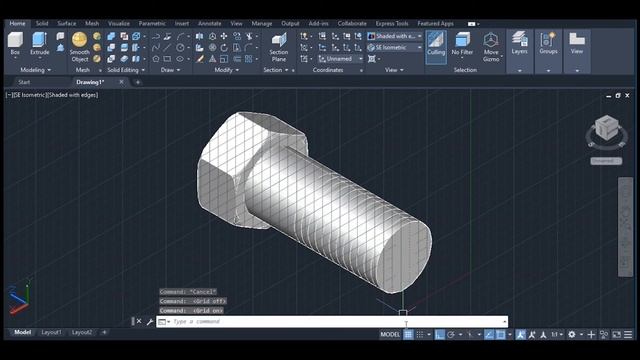Click the View panel button
This screenshot has height=360, width=640.
pos(577,43)
